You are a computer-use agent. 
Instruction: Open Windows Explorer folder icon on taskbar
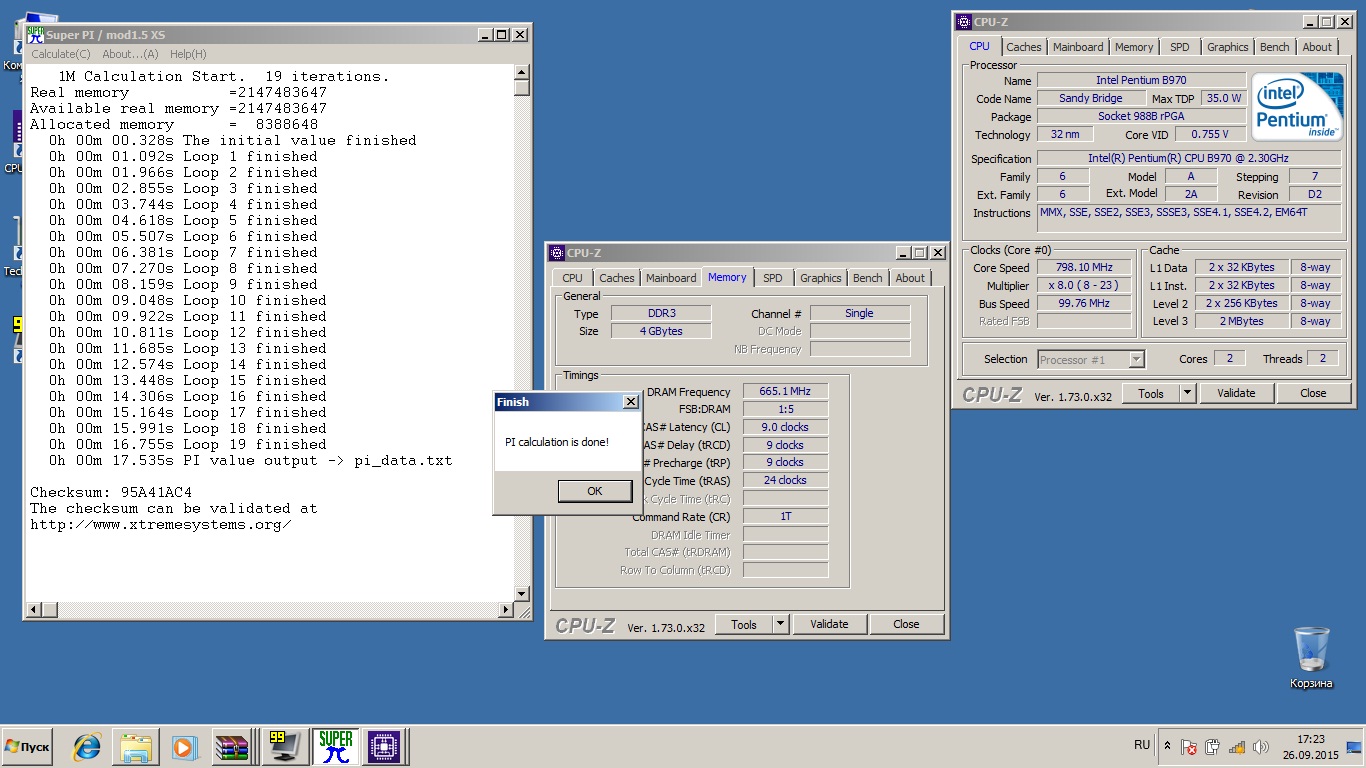pos(136,747)
